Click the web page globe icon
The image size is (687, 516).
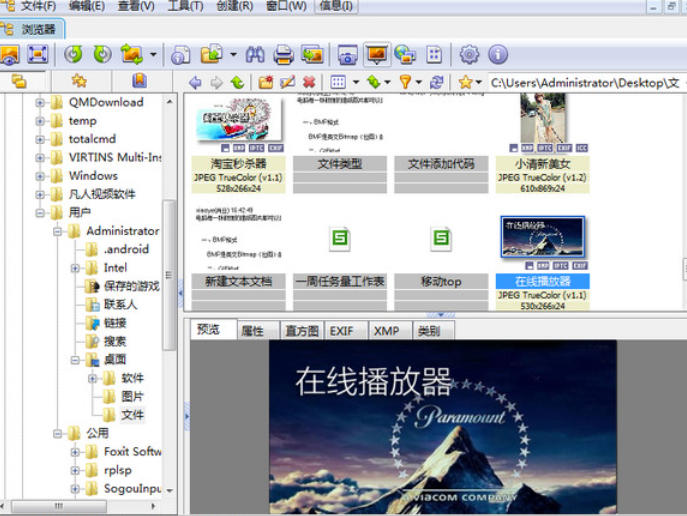click(x=404, y=55)
